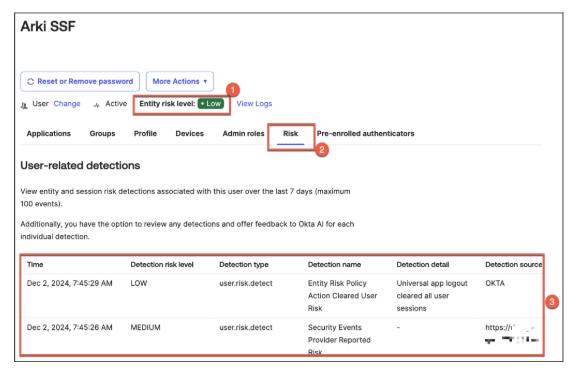Click the LOW risk level cell

pyautogui.click(x=139, y=283)
